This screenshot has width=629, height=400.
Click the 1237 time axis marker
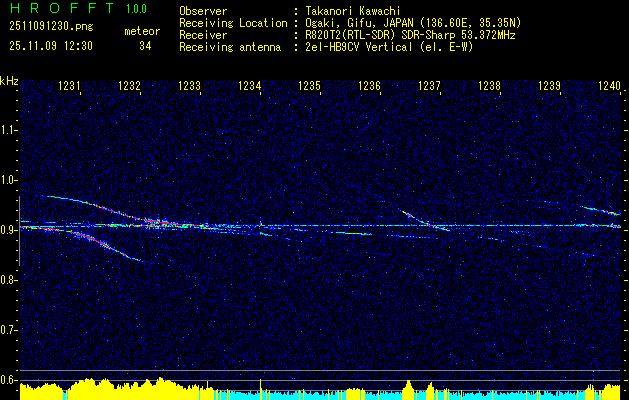coord(429,85)
